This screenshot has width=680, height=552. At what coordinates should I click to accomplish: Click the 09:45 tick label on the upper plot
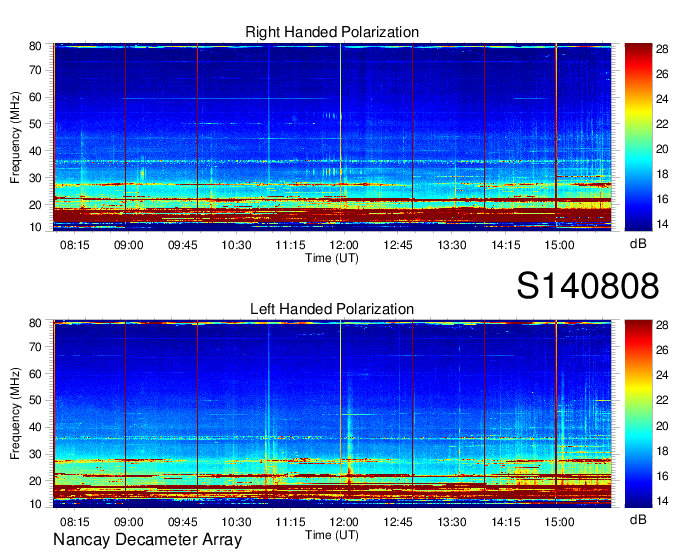(183, 245)
